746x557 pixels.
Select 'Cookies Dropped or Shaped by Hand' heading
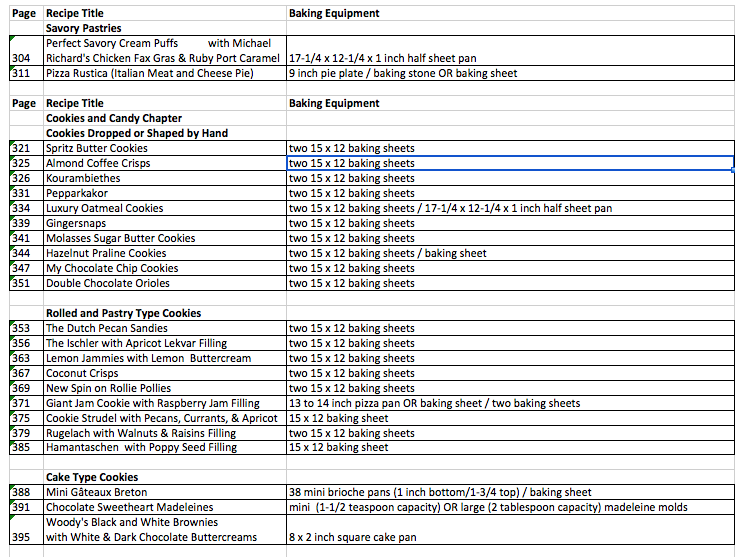pos(165,133)
